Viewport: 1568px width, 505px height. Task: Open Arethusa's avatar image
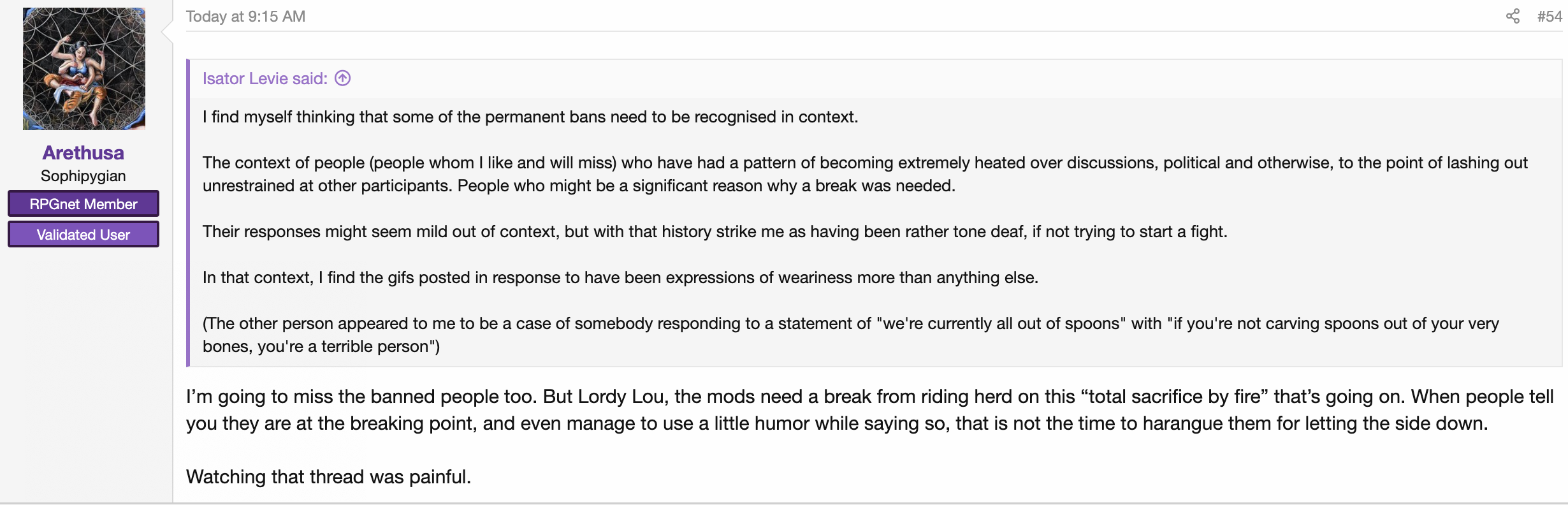(84, 69)
